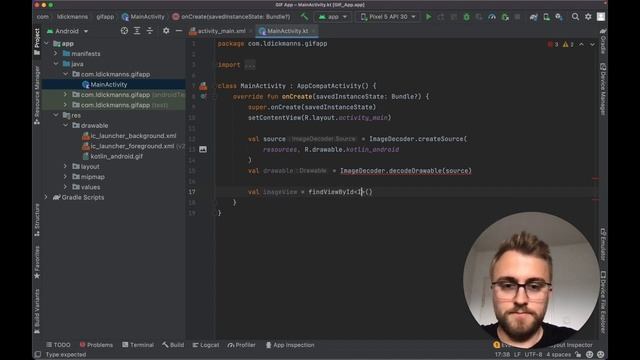Click the Make Project hammer icon
This screenshot has height=360, width=640.
coord(304,17)
